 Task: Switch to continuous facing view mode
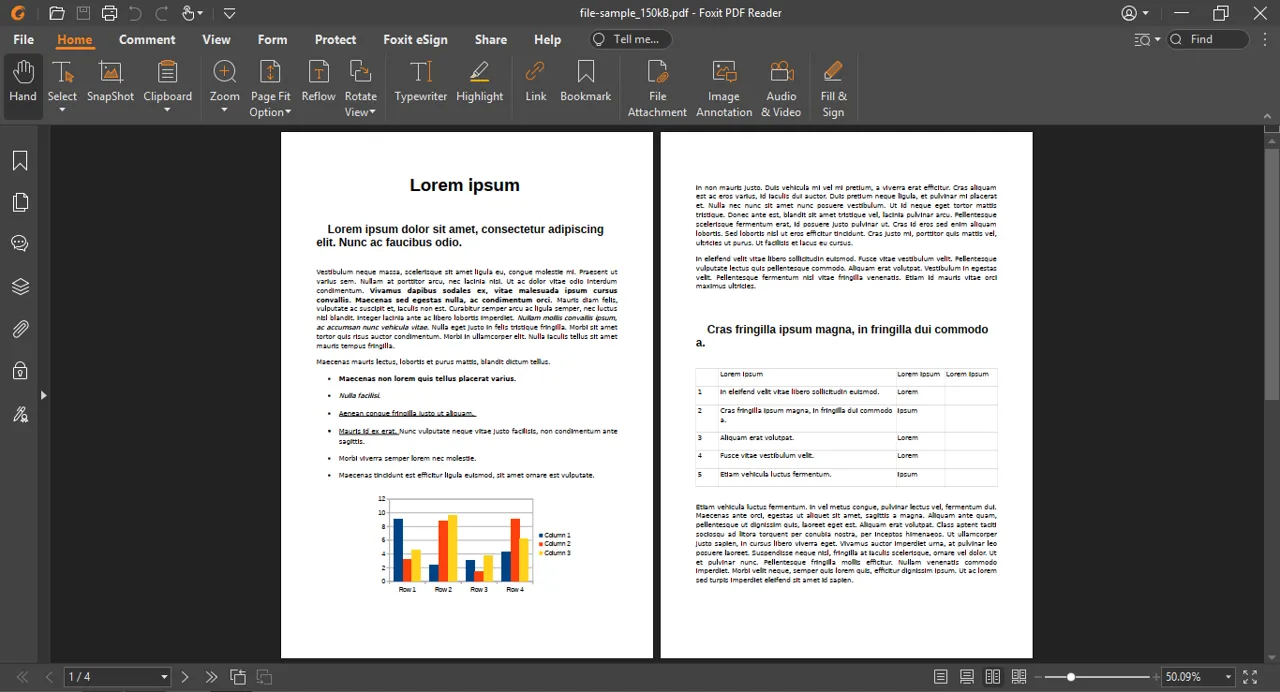click(x=1019, y=677)
